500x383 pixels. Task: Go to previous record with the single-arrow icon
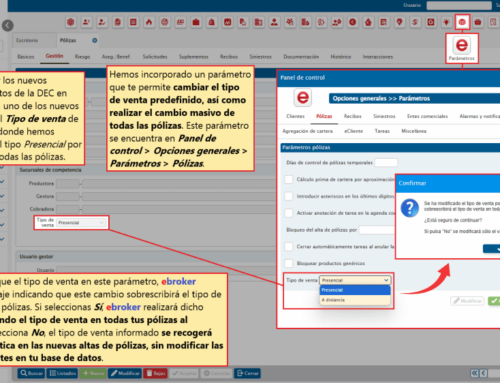pyautogui.click(x=483, y=373)
